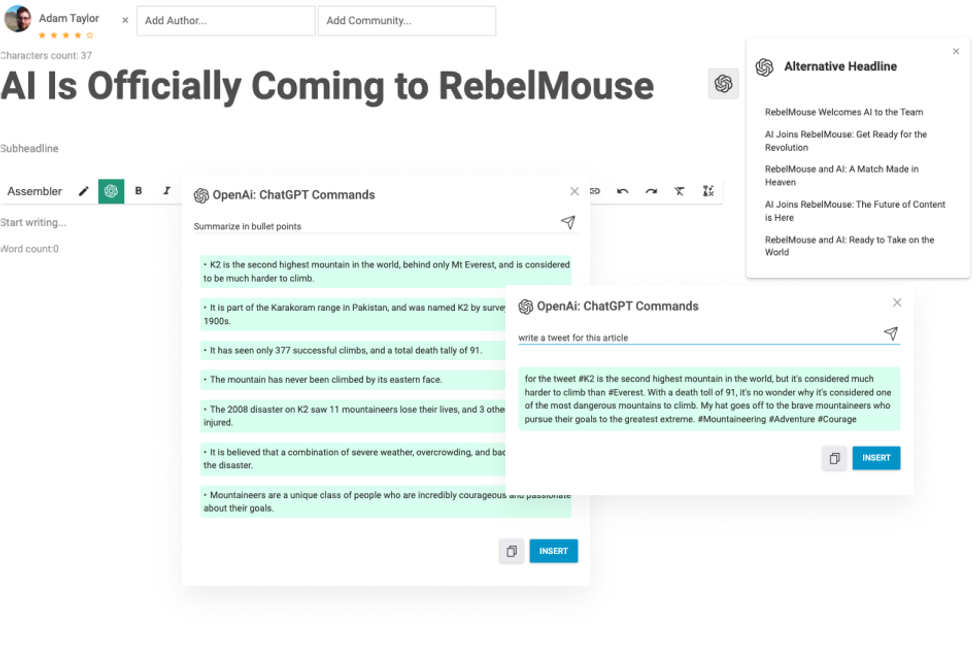This screenshot has height=653, width=980.
Task: Toggle italic formatting in the toolbar
Action: click(x=167, y=191)
